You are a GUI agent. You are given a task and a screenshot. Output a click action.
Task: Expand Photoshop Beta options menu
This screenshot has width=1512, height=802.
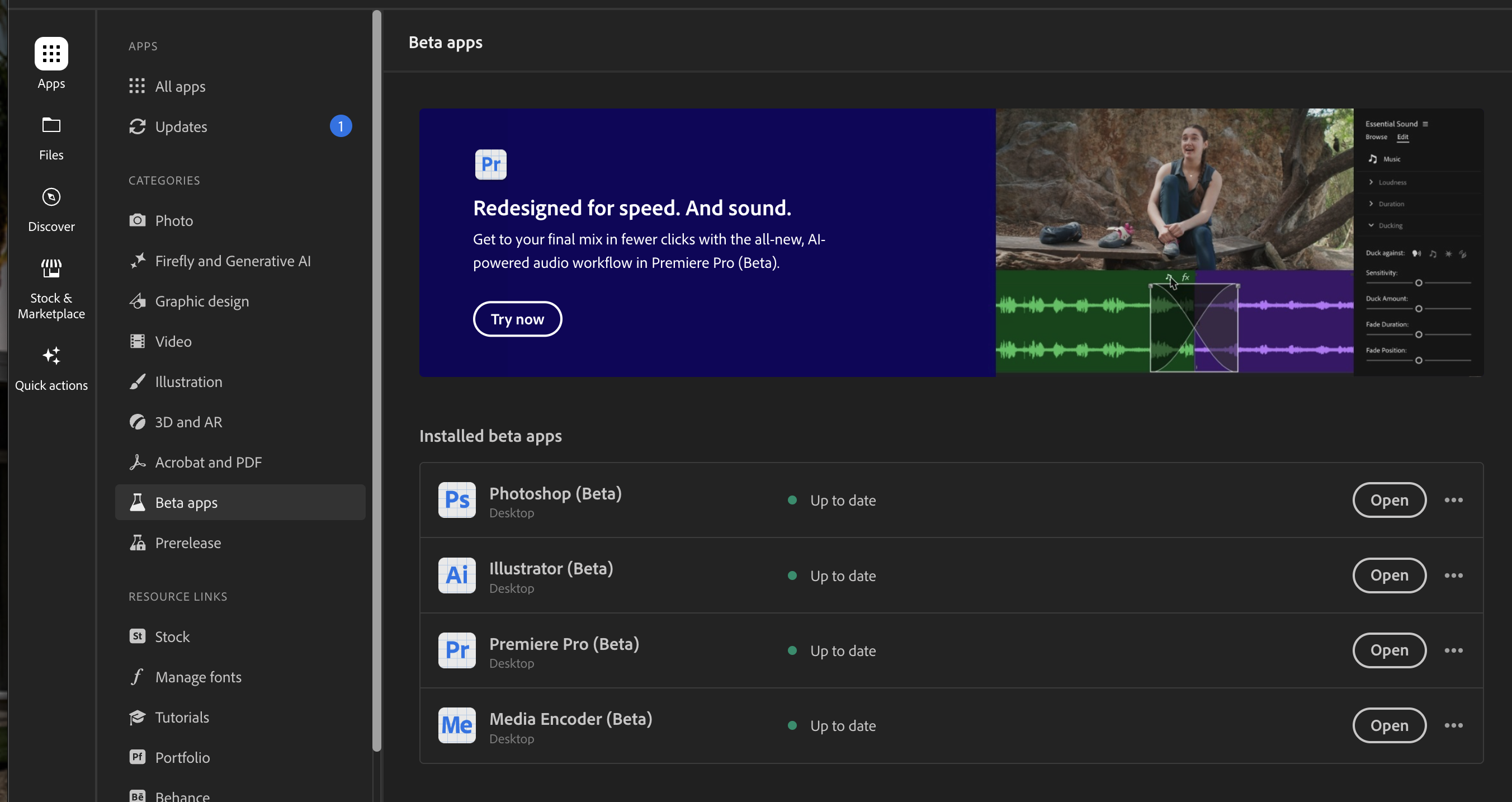pyautogui.click(x=1453, y=500)
